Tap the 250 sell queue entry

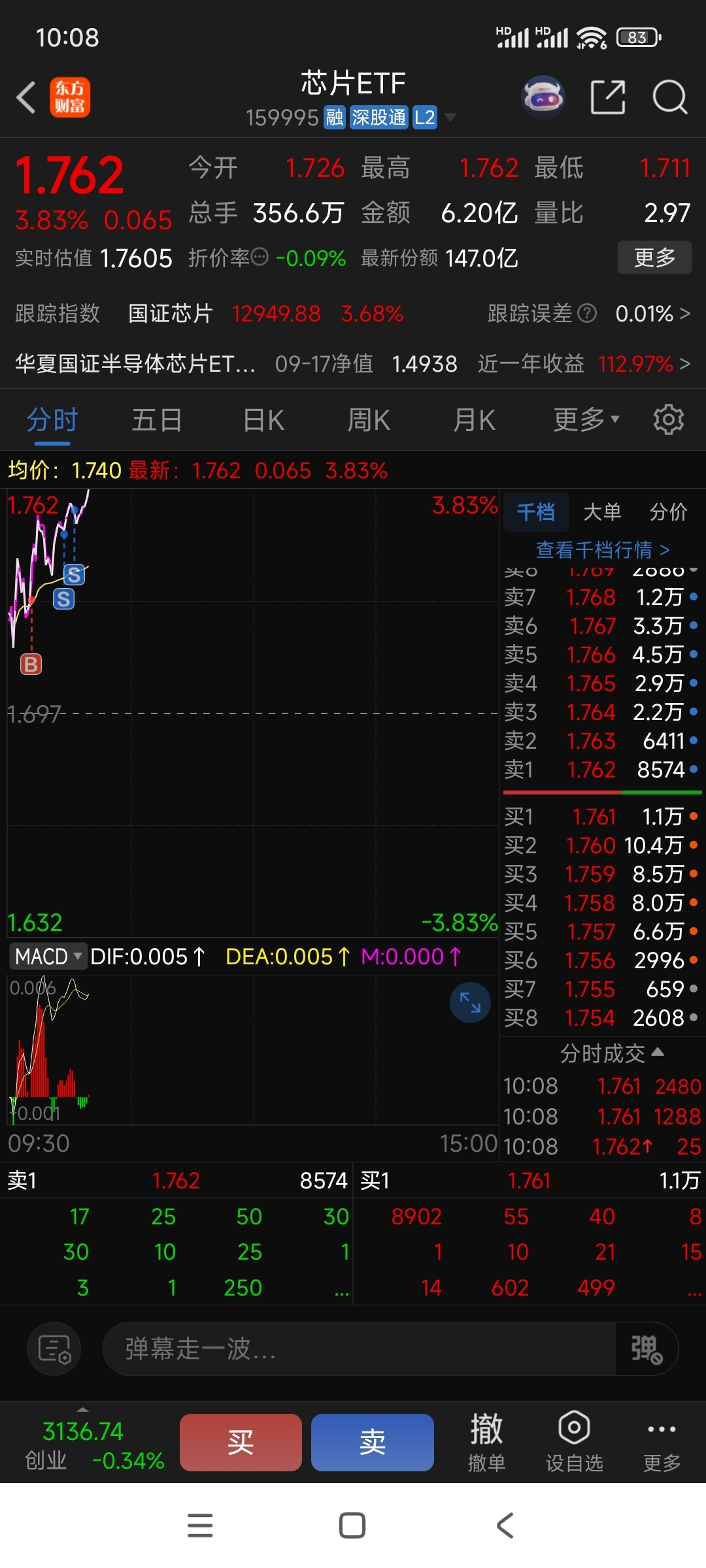(x=243, y=1288)
